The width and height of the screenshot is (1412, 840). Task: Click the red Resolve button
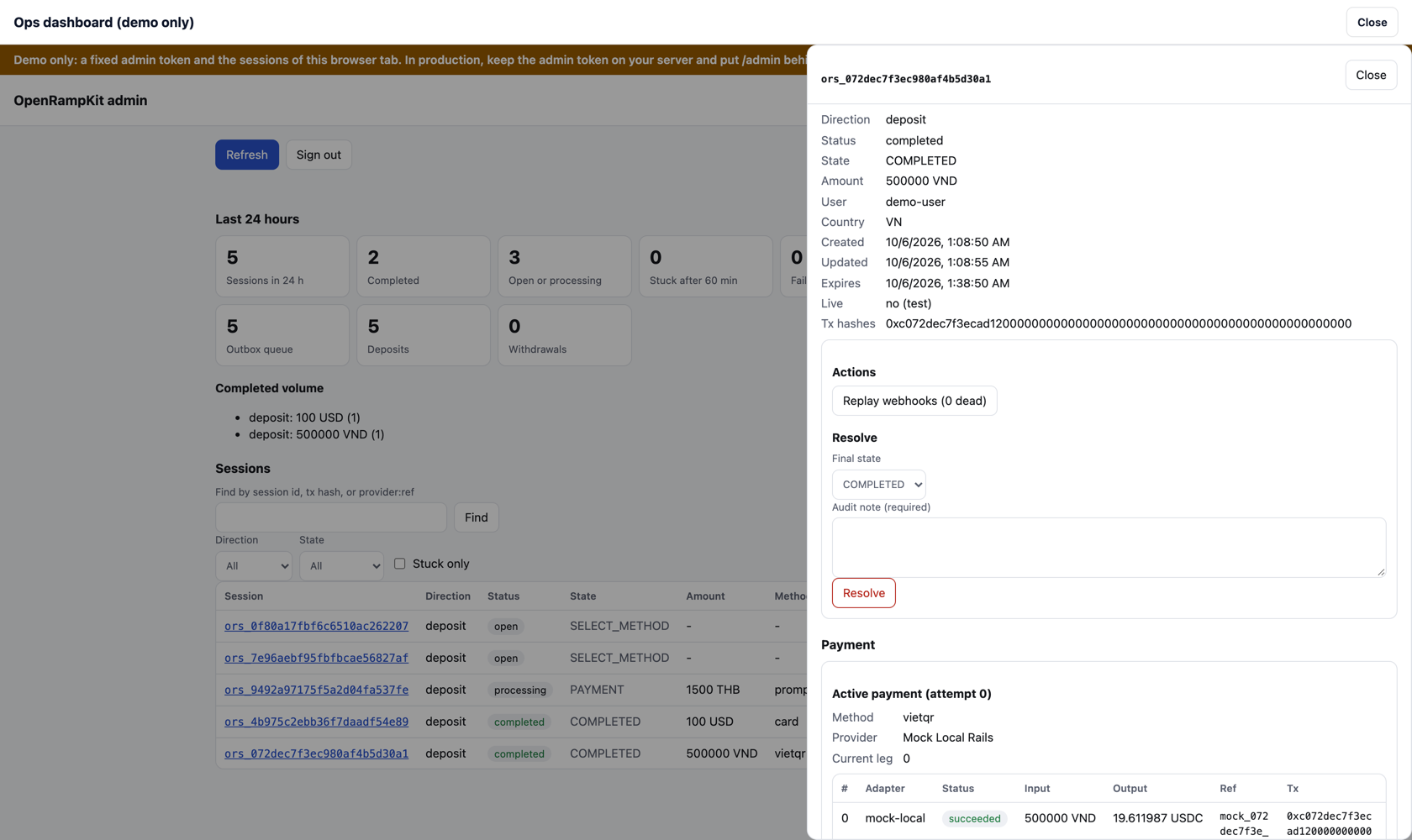point(864,593)
